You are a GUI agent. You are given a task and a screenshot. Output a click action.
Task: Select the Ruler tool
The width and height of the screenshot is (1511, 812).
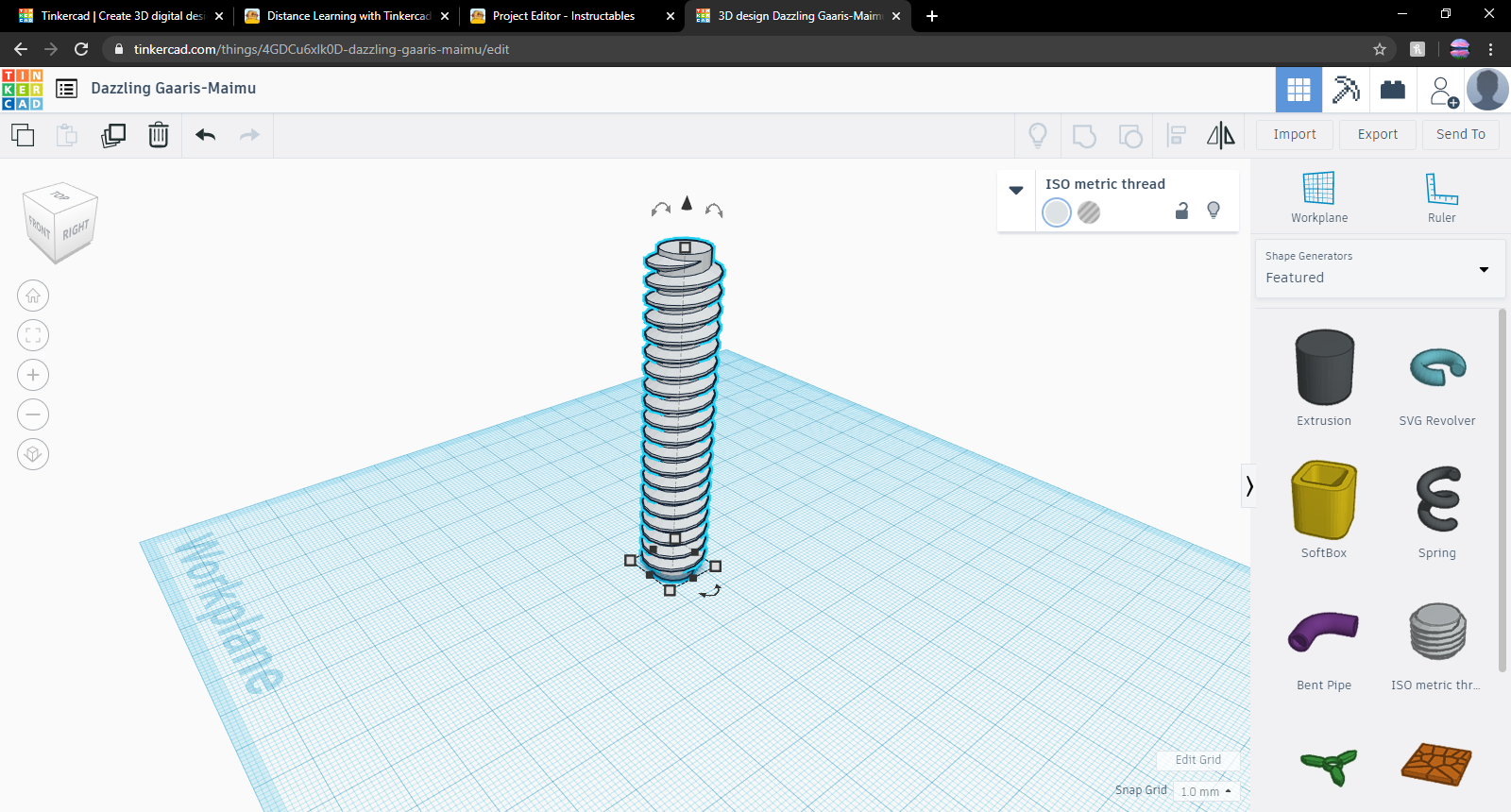coord(1441,197)
